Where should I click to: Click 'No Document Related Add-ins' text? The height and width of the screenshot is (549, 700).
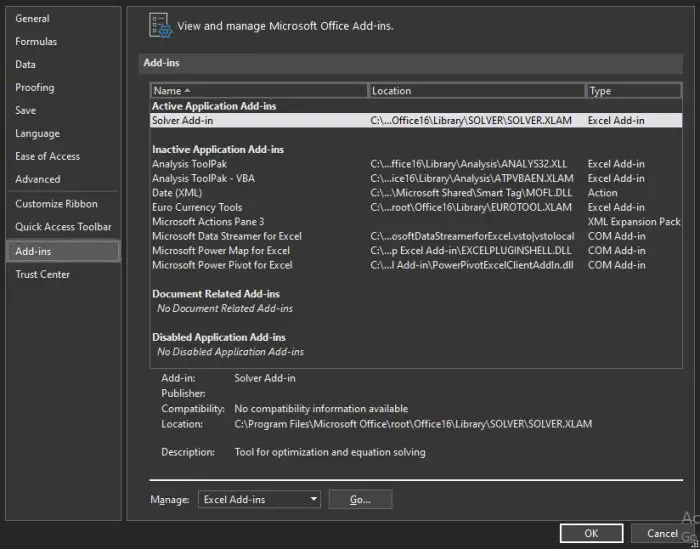(x=225, y=308)
